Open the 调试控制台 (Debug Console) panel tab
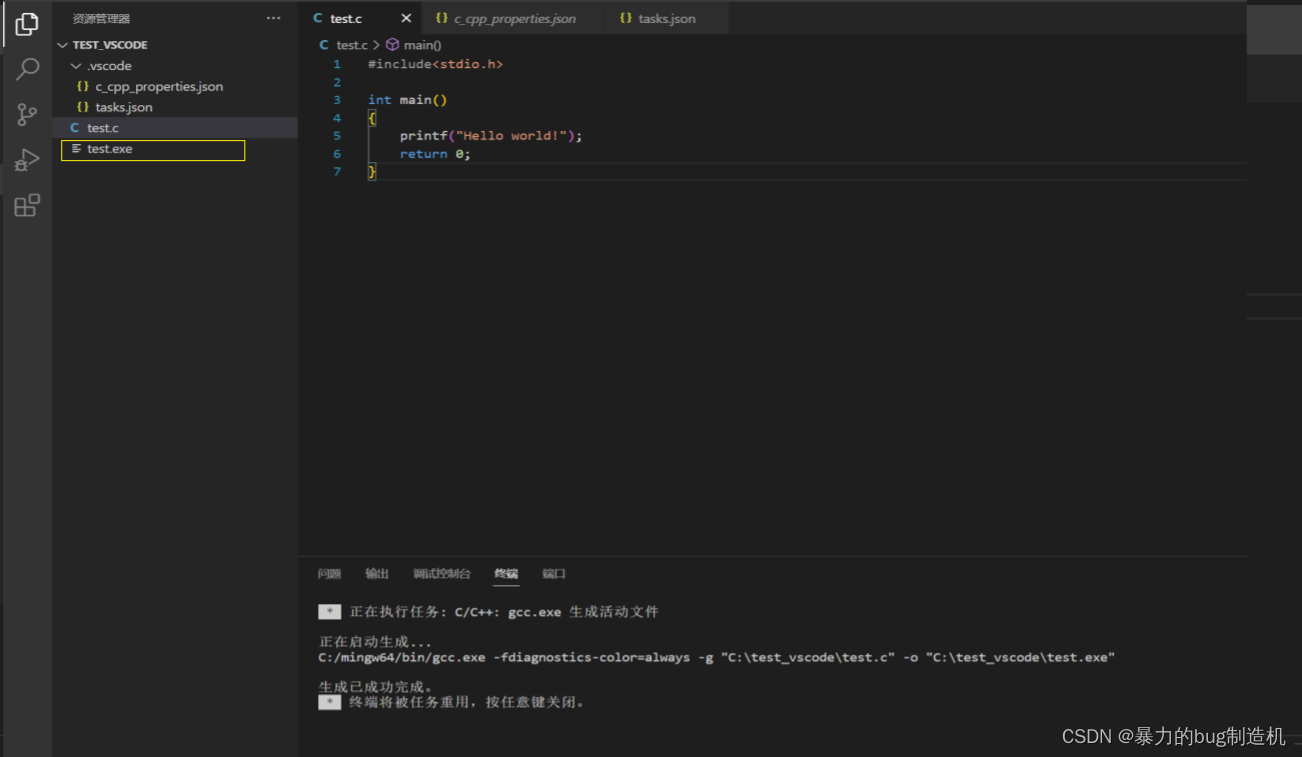The height and width of the screenshot is (757, 1302). click(442, 574)
